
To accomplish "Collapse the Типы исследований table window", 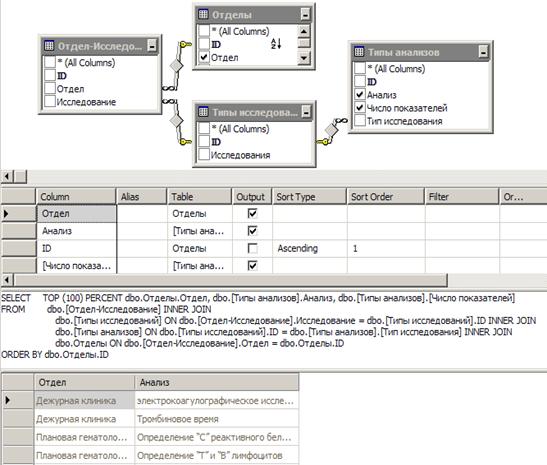I will 306,112.
